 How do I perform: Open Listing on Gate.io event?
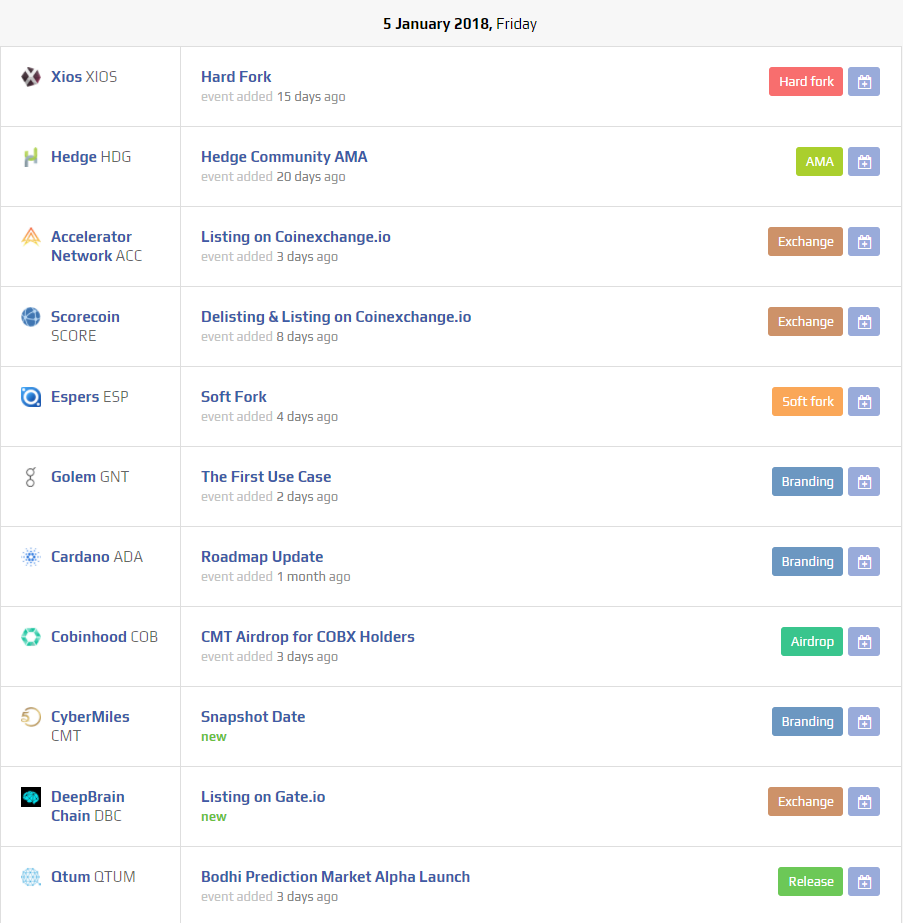tap(263, 798)
